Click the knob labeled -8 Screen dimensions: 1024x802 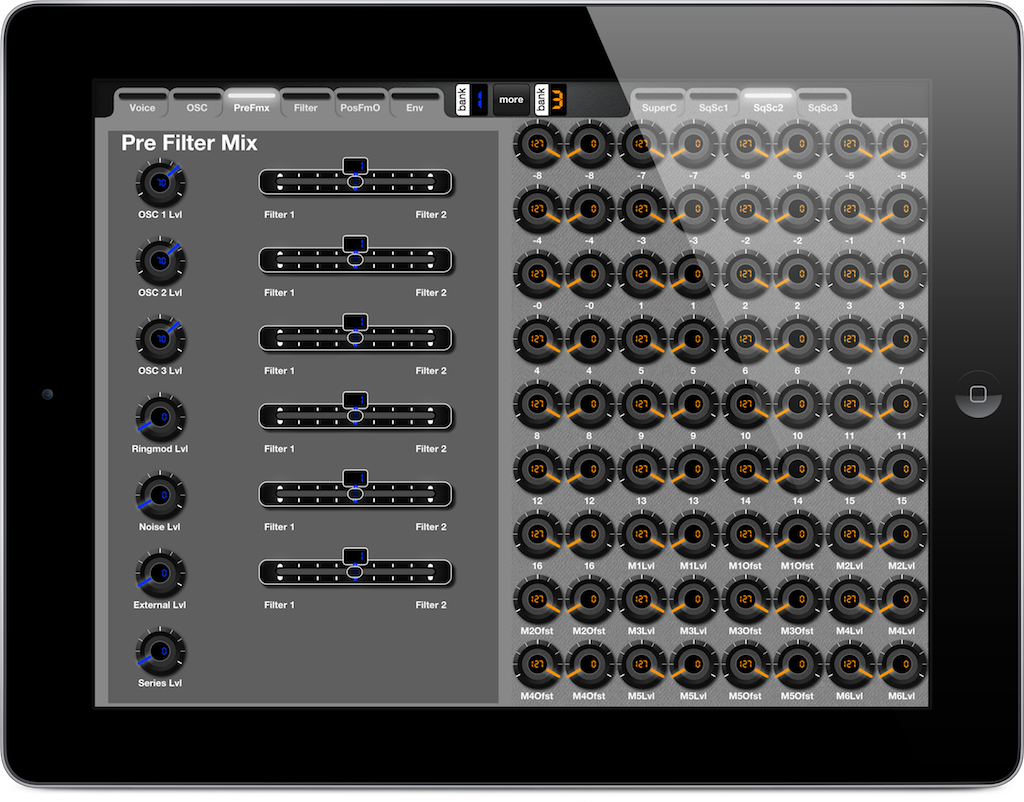[537, 144]
